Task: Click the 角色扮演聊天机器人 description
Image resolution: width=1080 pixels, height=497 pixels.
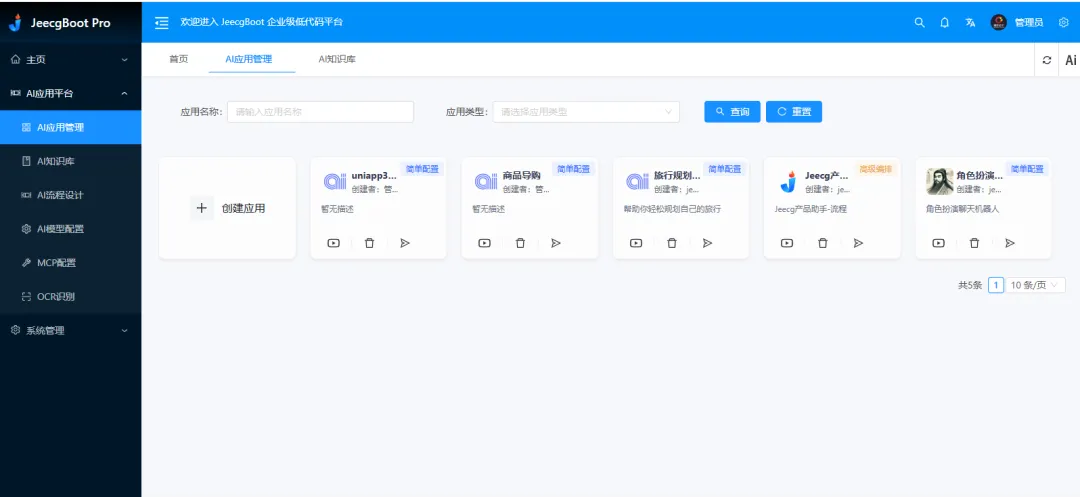Action: (962, 209)
